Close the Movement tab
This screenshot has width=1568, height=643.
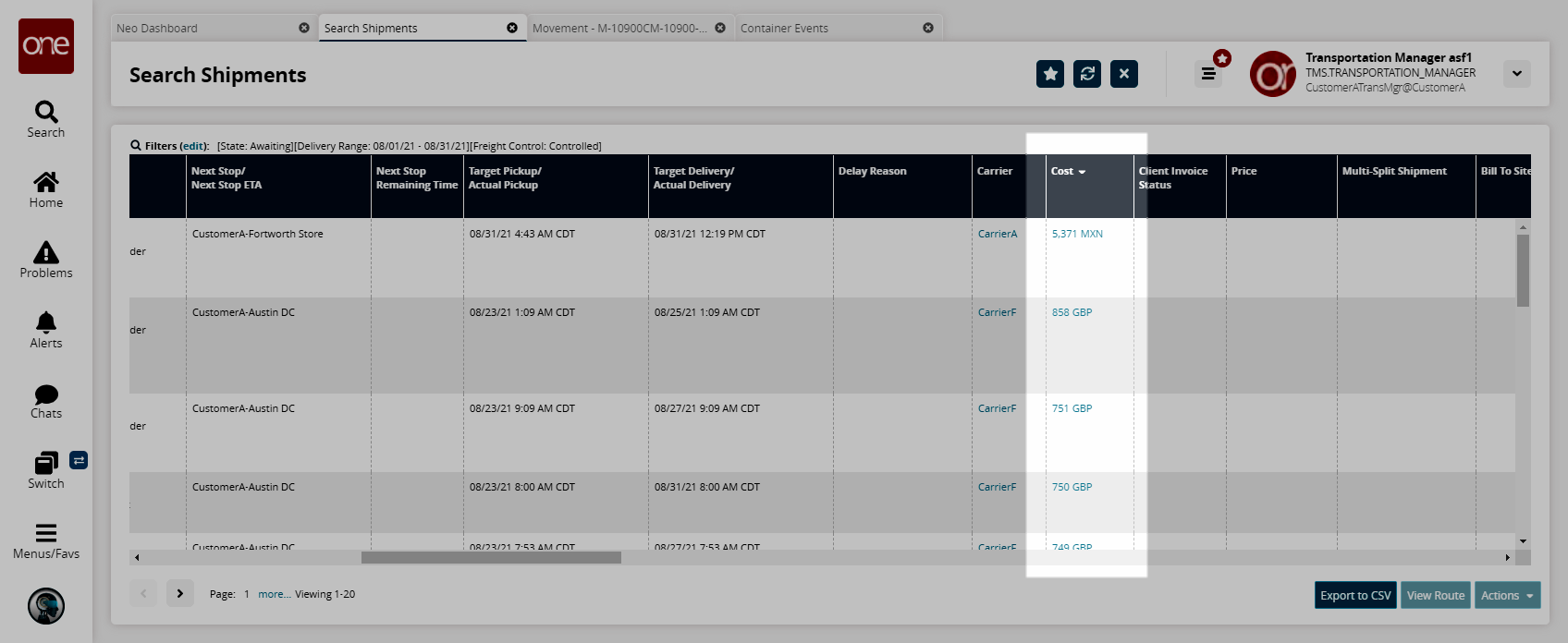click(x=720, y=28)
